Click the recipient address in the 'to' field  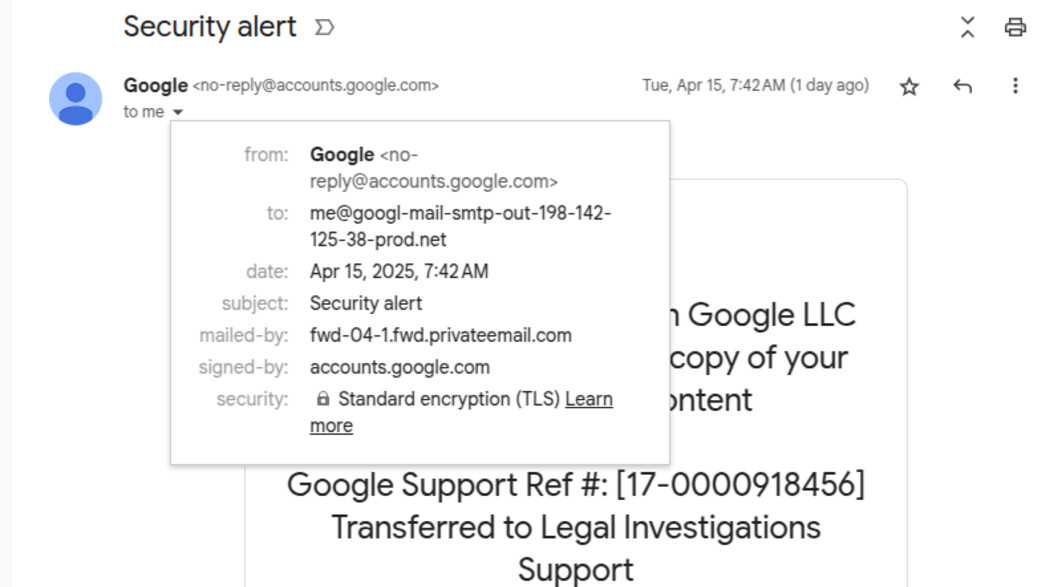pyautogui.click(x=460, y=226)
